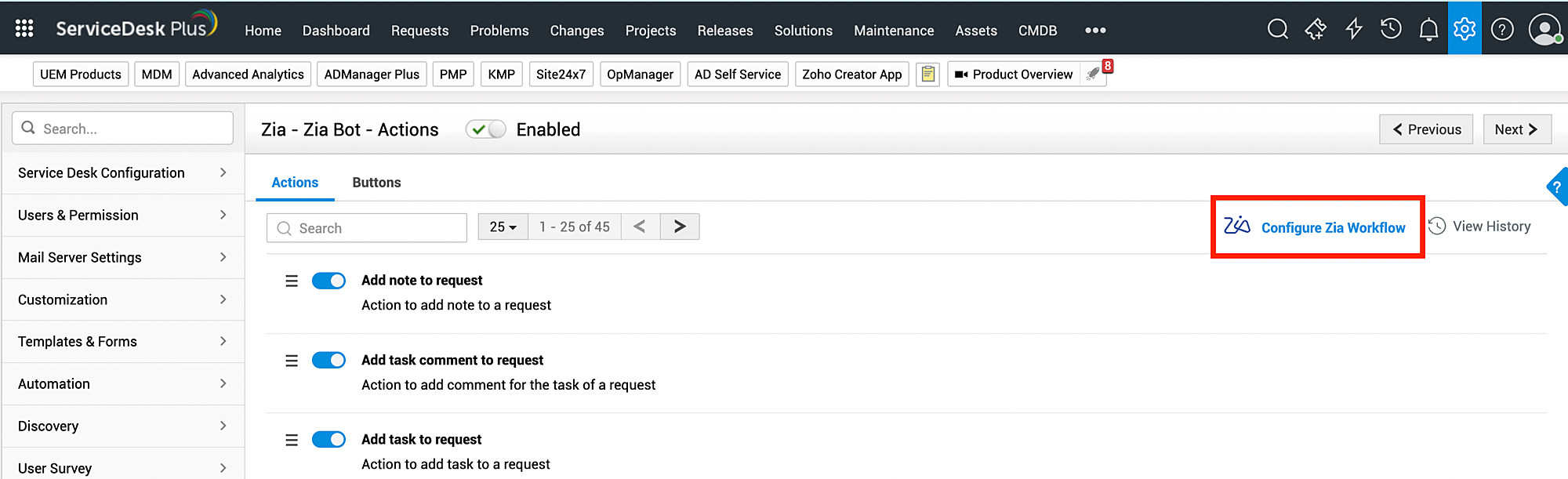Screen dimensions: 1568x479
Task: Click drag handle for Add task comment to request
Action: click(x=292, y=361)
